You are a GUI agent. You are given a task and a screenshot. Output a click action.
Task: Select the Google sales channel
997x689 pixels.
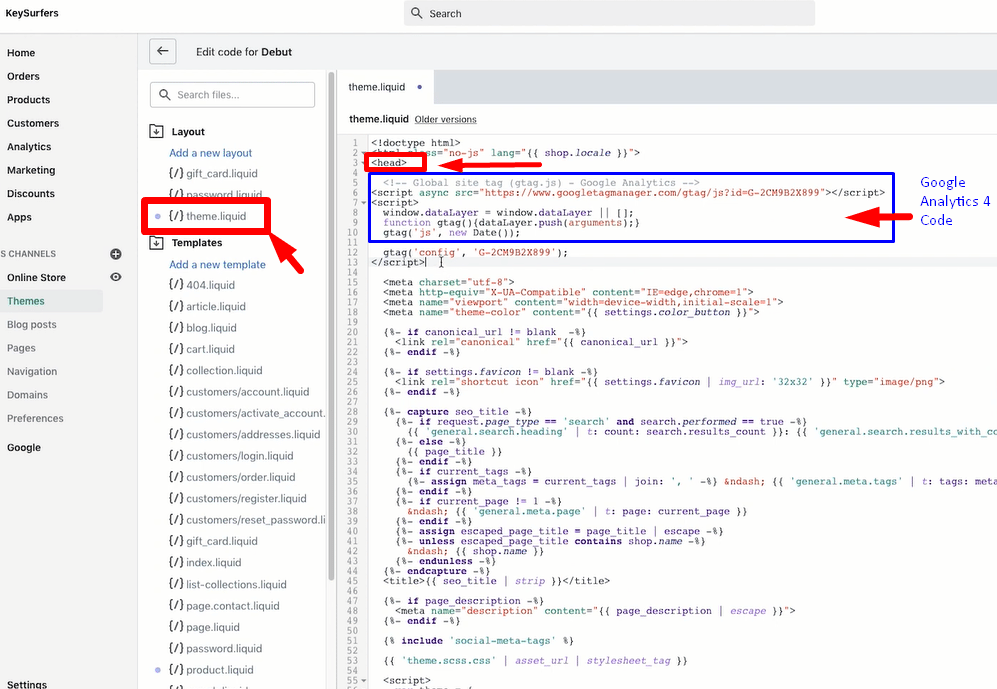tap(24, 447)
